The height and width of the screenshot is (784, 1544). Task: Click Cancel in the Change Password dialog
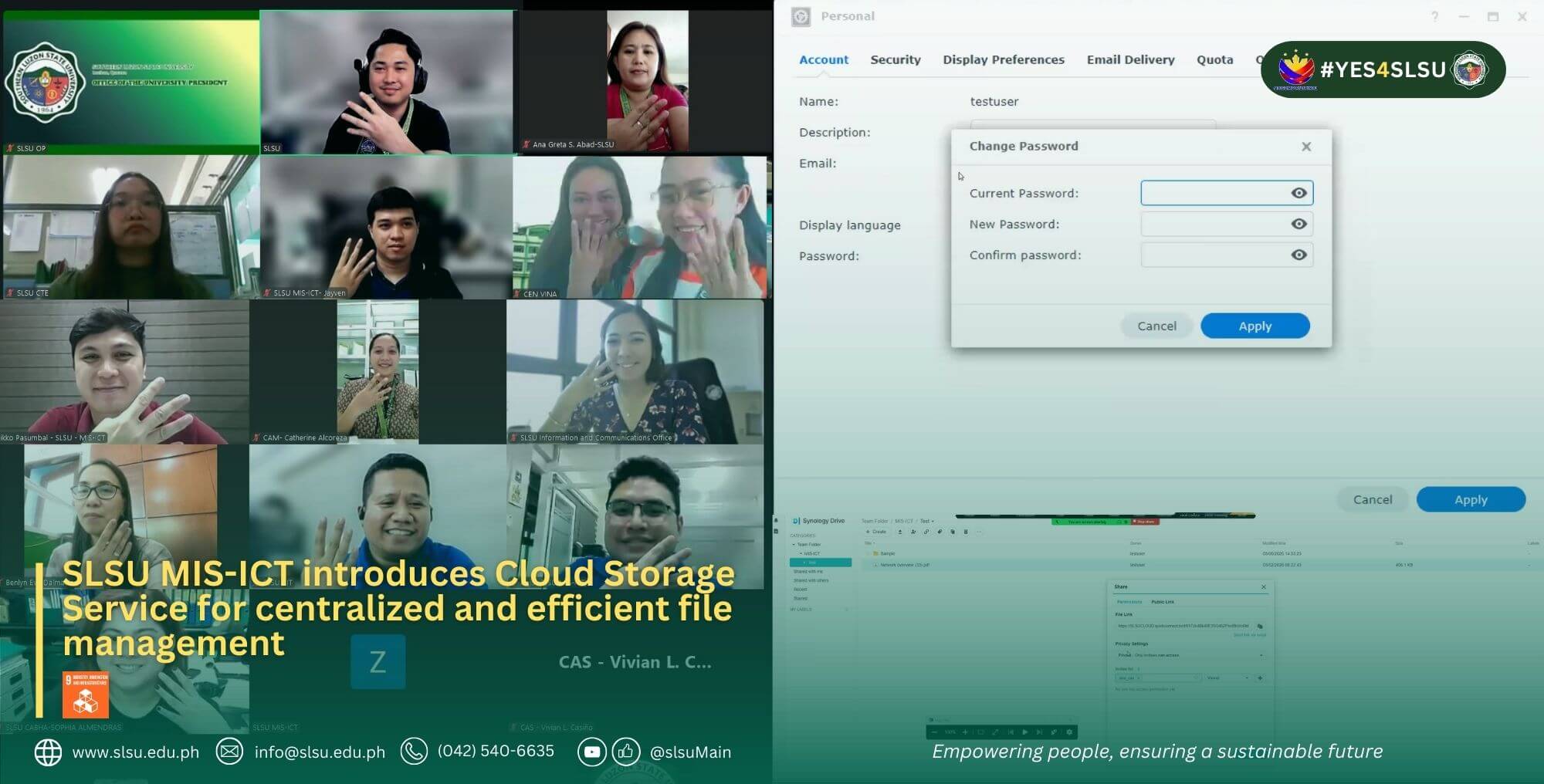coord(1156,326)
